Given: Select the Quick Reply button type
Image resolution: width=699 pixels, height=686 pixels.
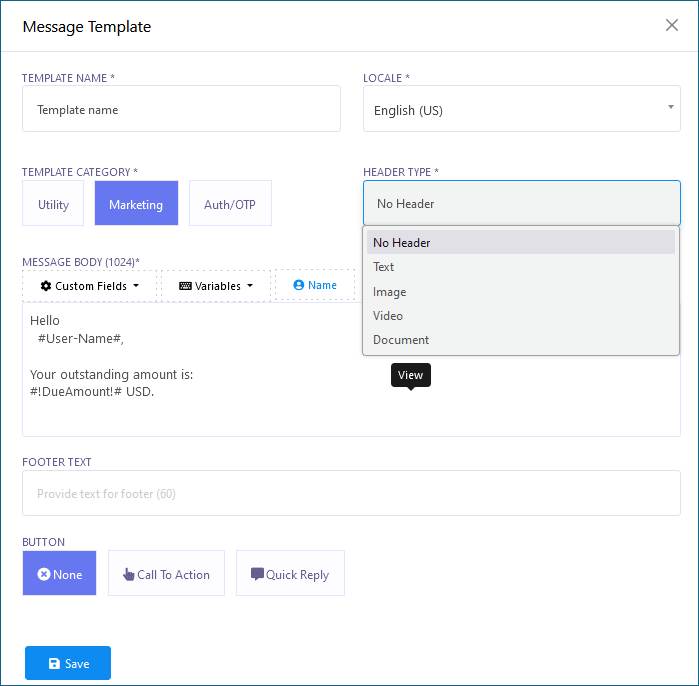Looking at the screenshot, I should (x=290, y=574).
